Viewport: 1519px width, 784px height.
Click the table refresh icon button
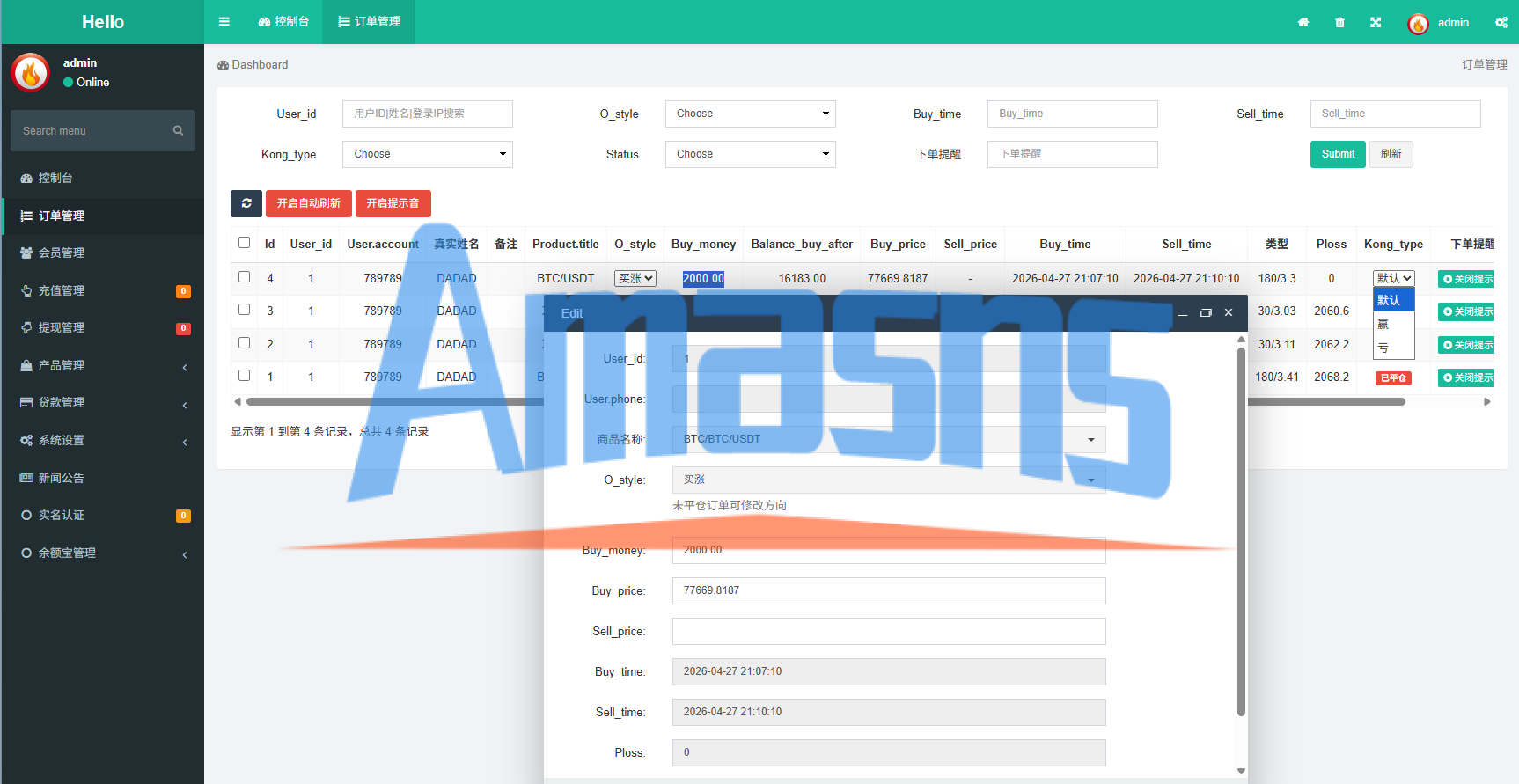coord(246,203)
